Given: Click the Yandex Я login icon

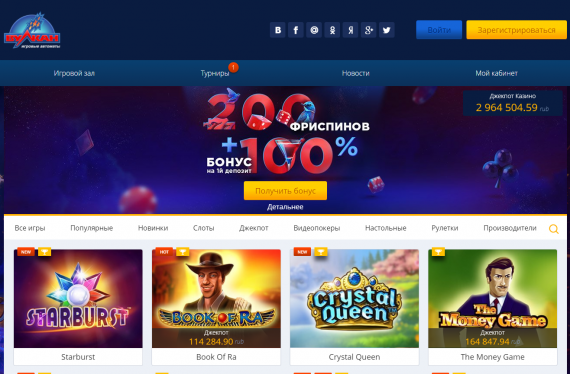Looking at the screenshot, I should [x=350, y=30].
